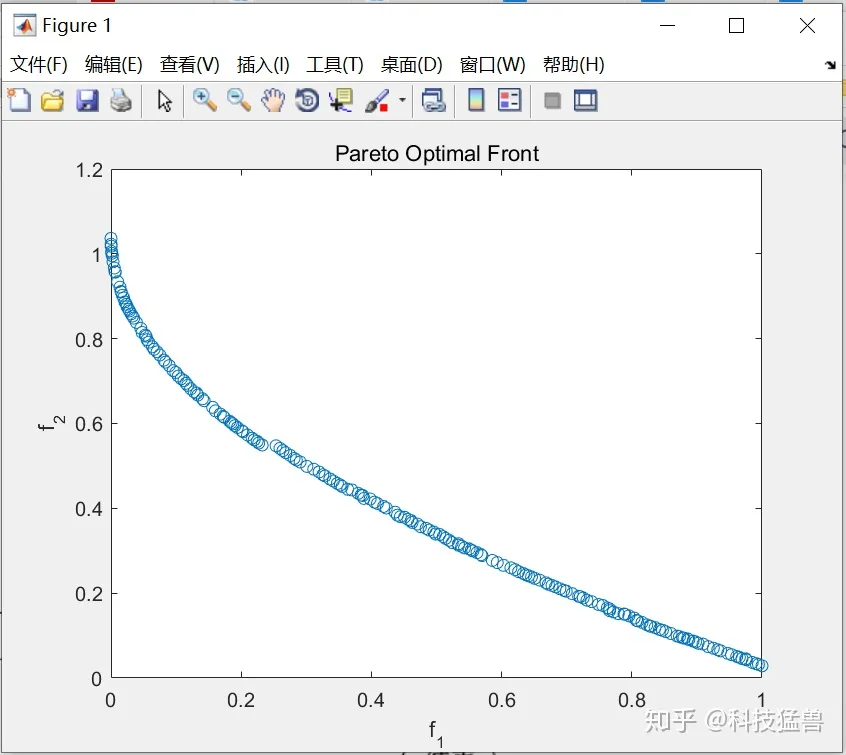846x755 pixels.
Task: Print the figure with the printer icon
Action: click(x=121, y=100)
